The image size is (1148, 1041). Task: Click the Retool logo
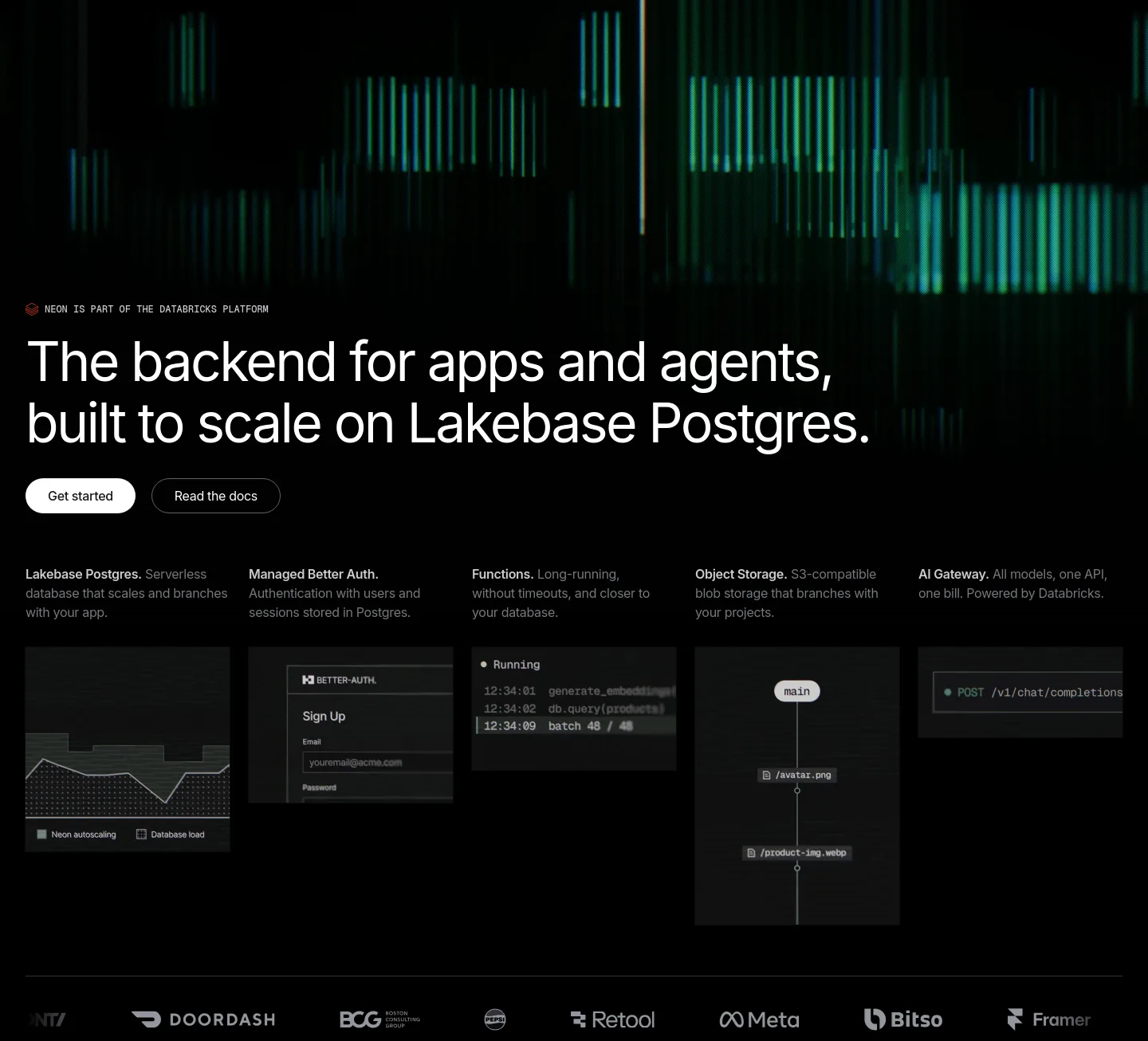(x=613, y=1019)
